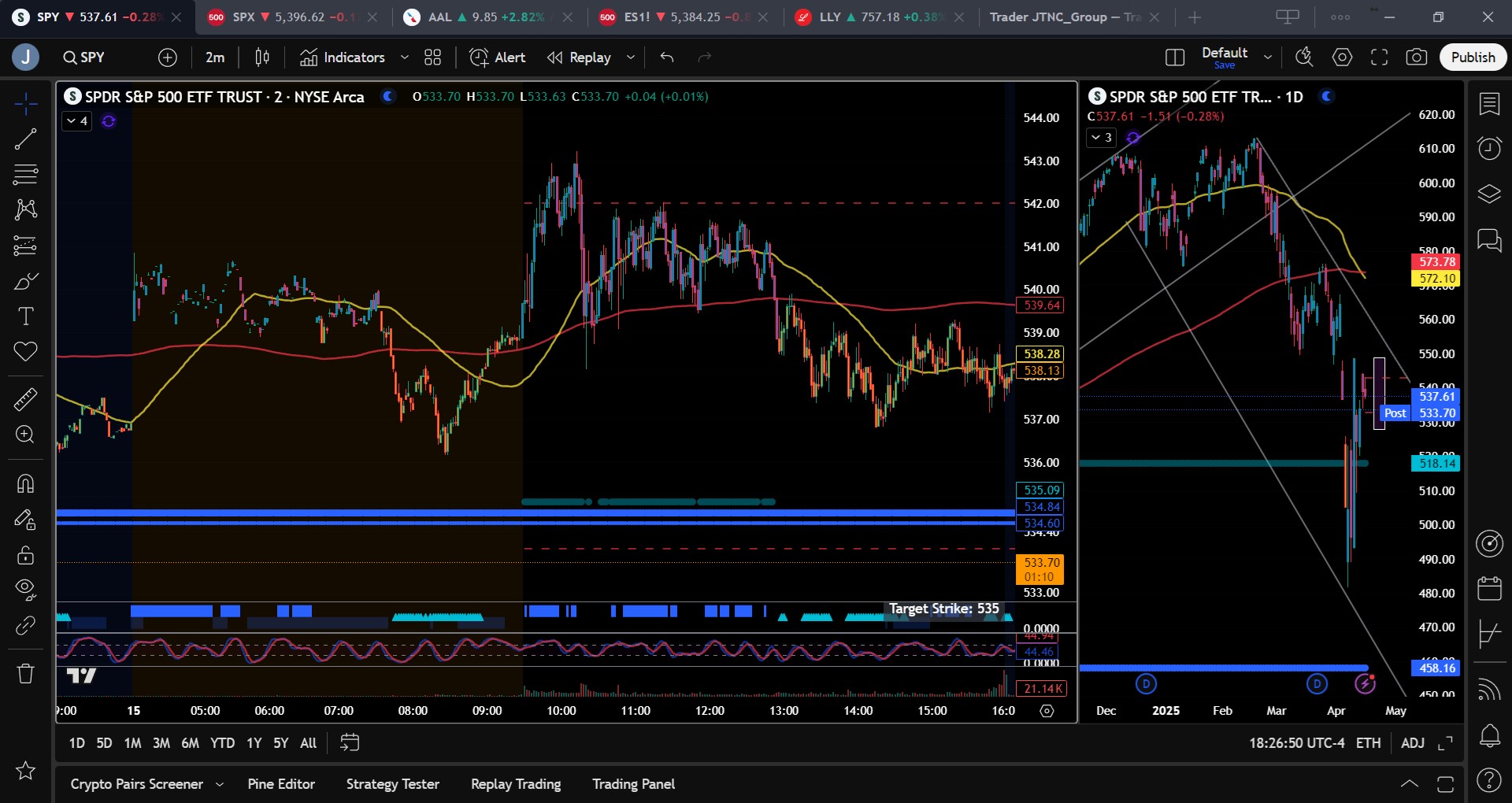Open the Fibonacci retracement tool

(25, 174)
